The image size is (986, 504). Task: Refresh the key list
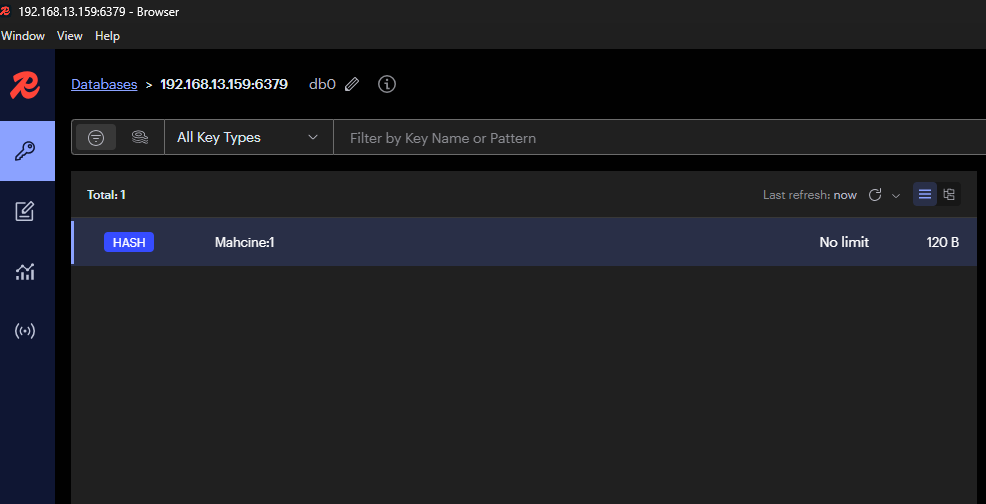click(x=875, y=195)
